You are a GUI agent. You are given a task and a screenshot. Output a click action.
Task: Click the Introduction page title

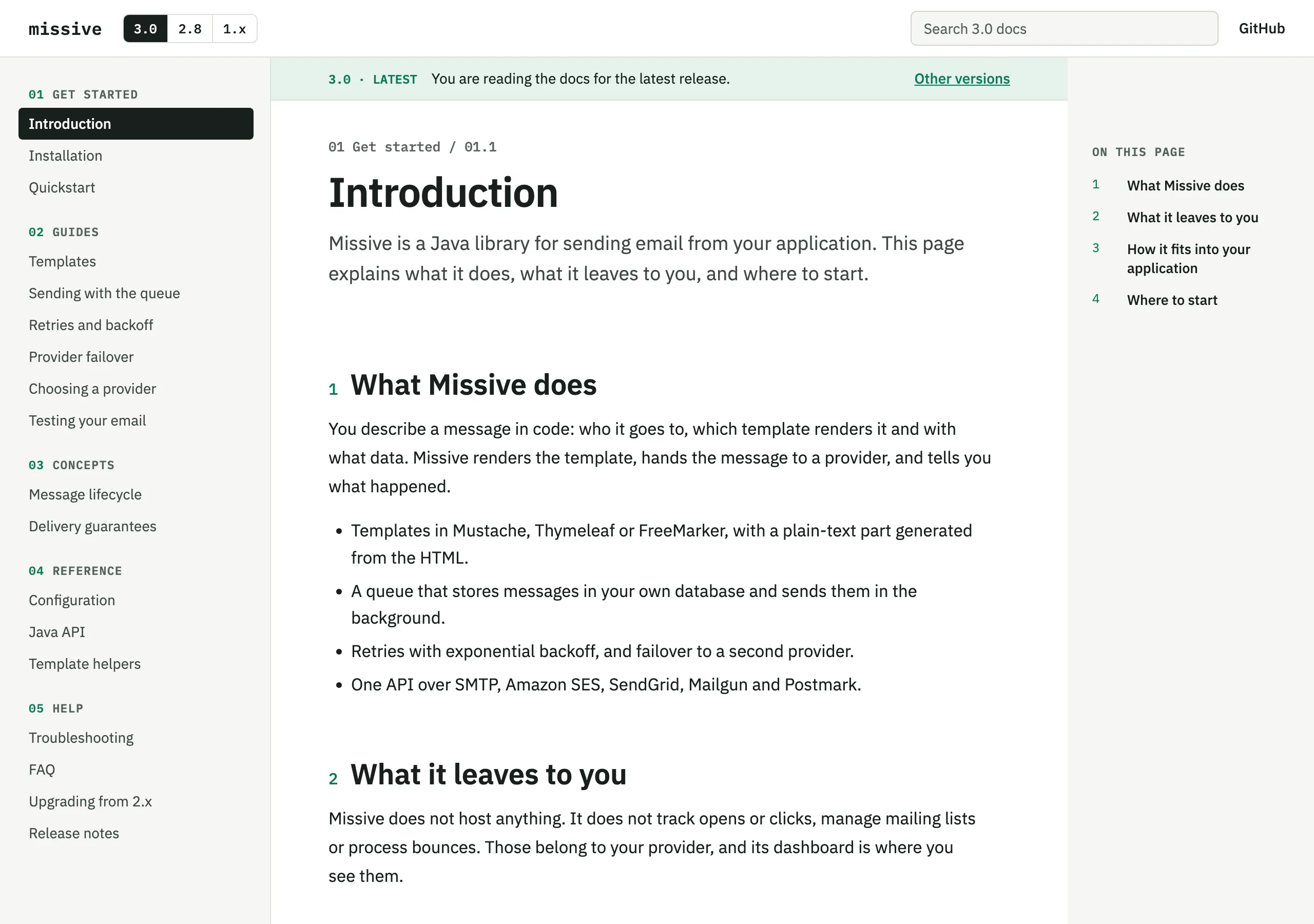click(x=443, y=193)
